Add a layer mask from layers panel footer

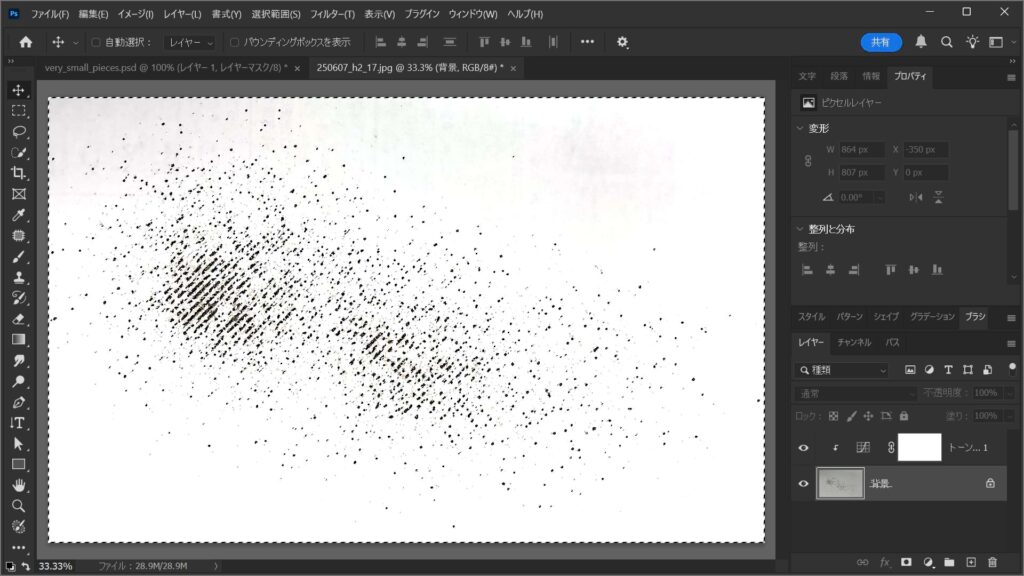click(906, 562)
